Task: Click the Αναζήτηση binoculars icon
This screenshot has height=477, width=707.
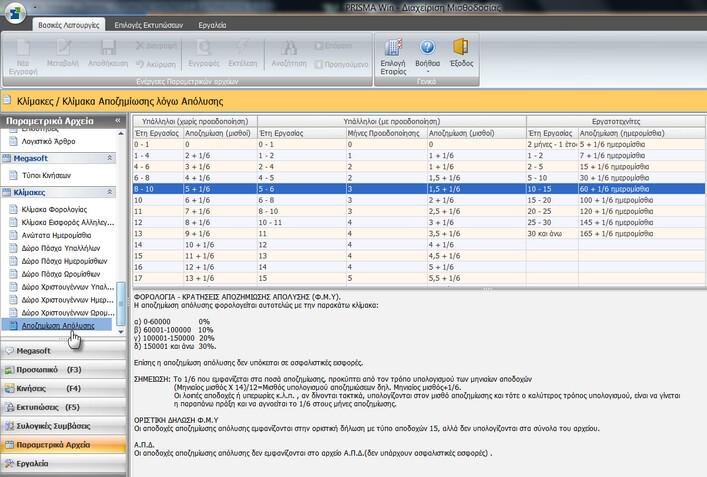Action: point(289,48)
